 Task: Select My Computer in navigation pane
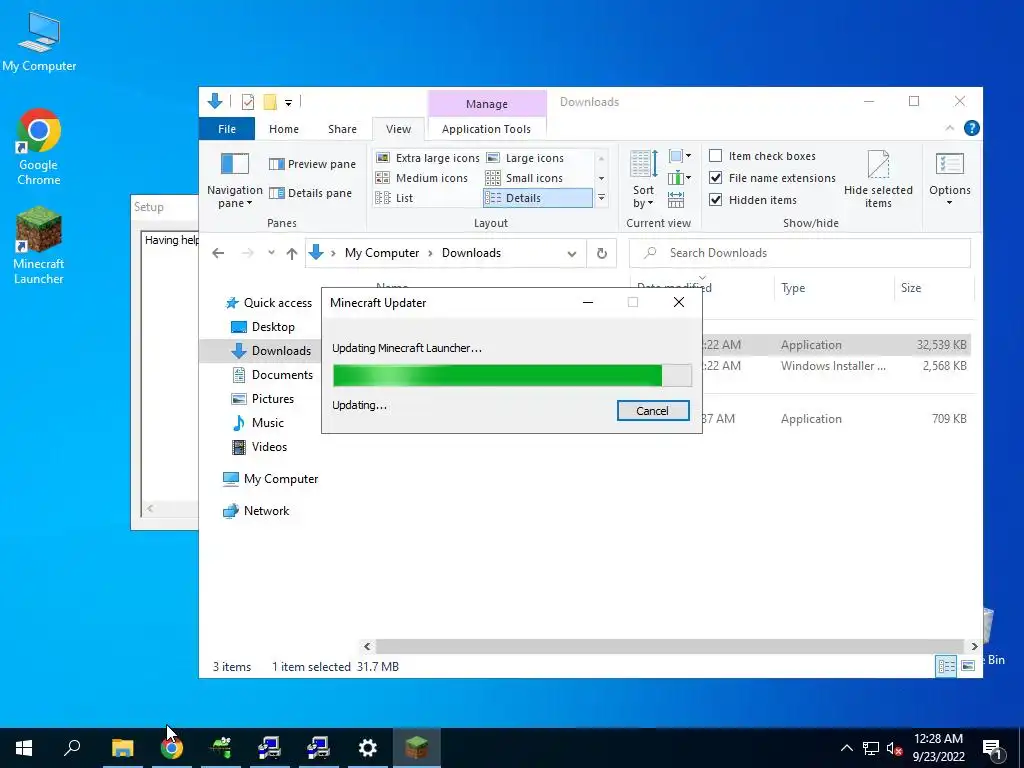click(x=270, y=479)
